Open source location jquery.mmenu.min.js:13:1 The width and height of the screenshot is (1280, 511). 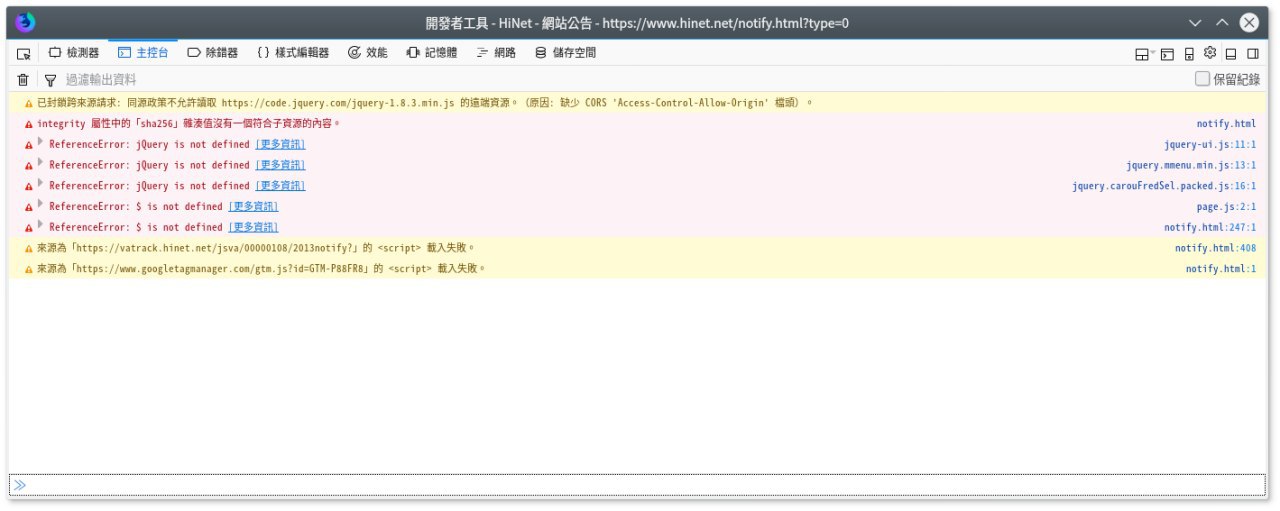(1191, 166)
